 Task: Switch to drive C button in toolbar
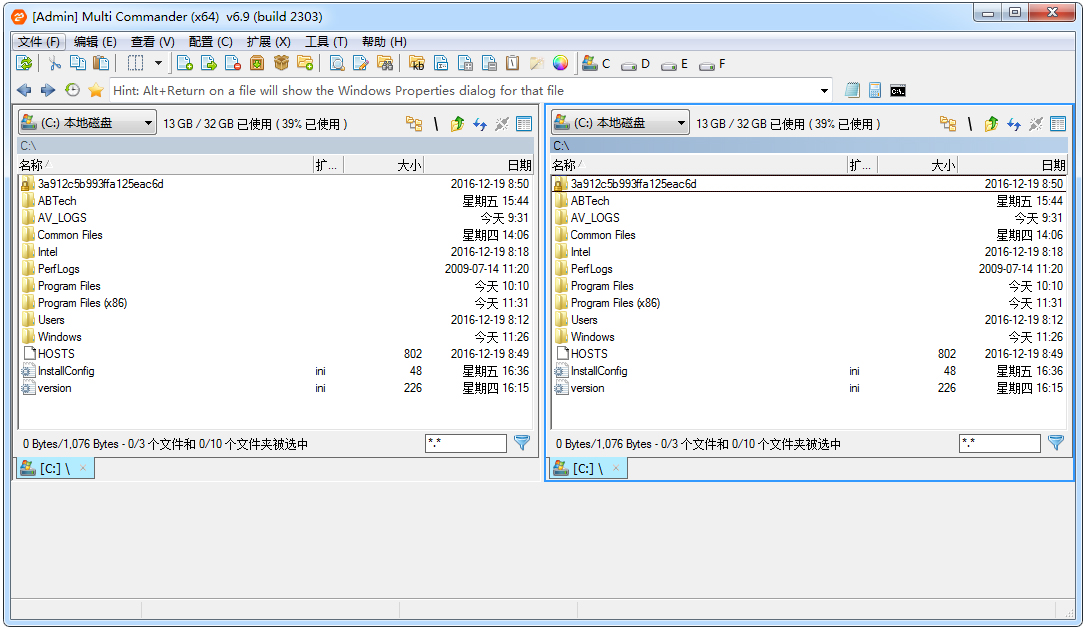pyautogui.click(x=596, y=64)
